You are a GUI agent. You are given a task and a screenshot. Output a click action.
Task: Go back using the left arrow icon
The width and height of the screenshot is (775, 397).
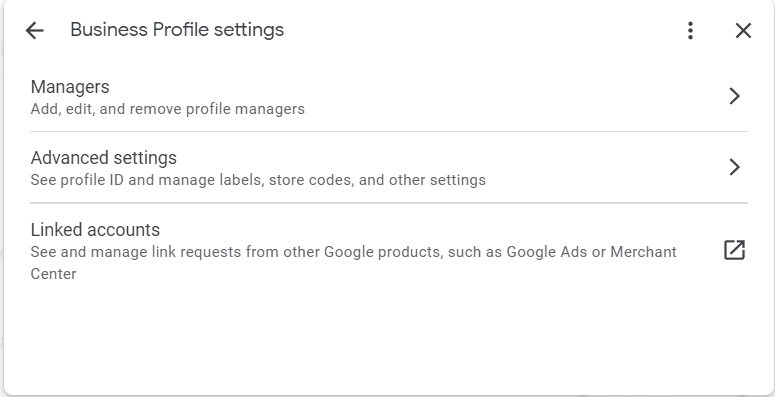click(x=35, y=31)
